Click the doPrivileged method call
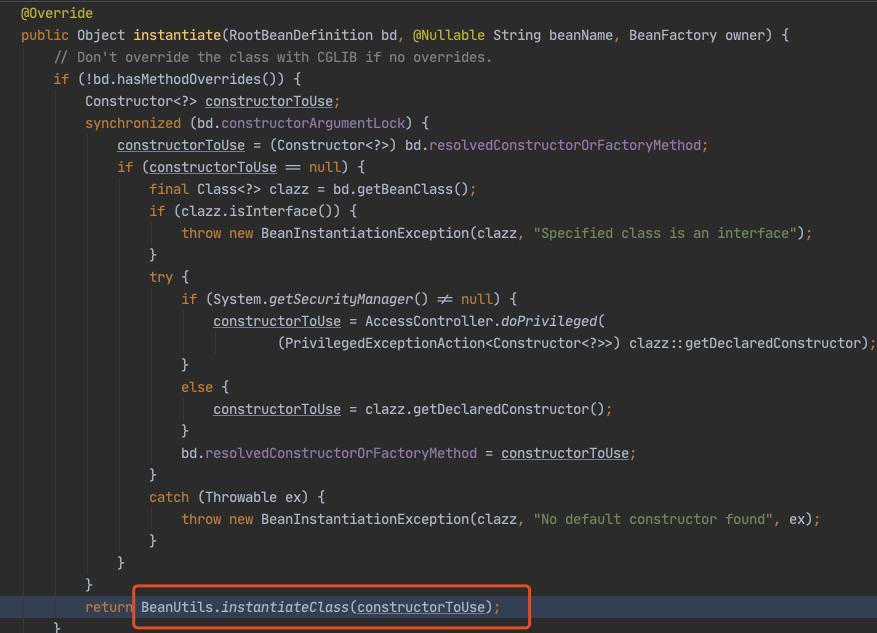 tap(549, 321)
